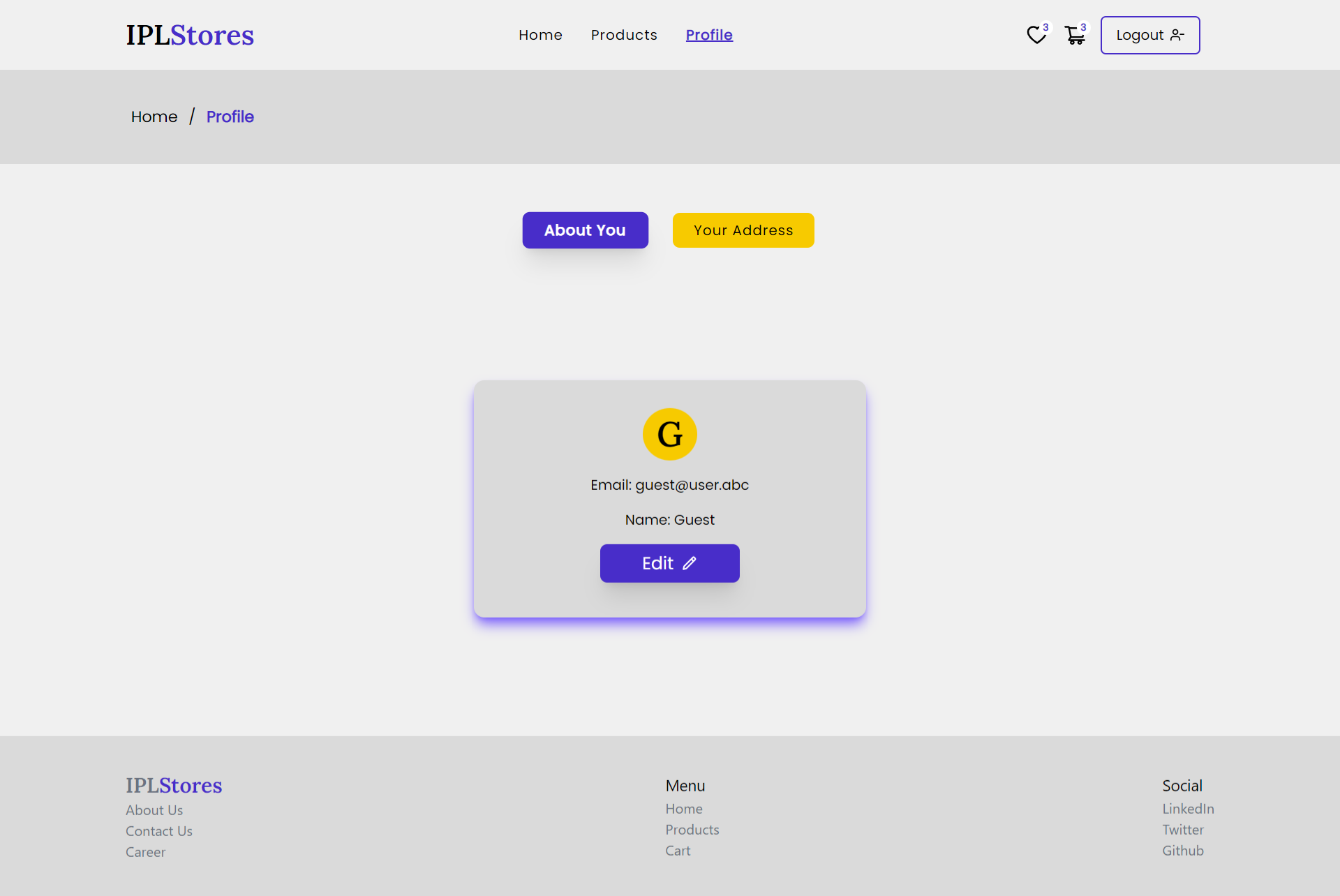Switch to the About You tab
Image resolution: width=1340 pixels, height=896 pixels.
click(x=585, y=230)
